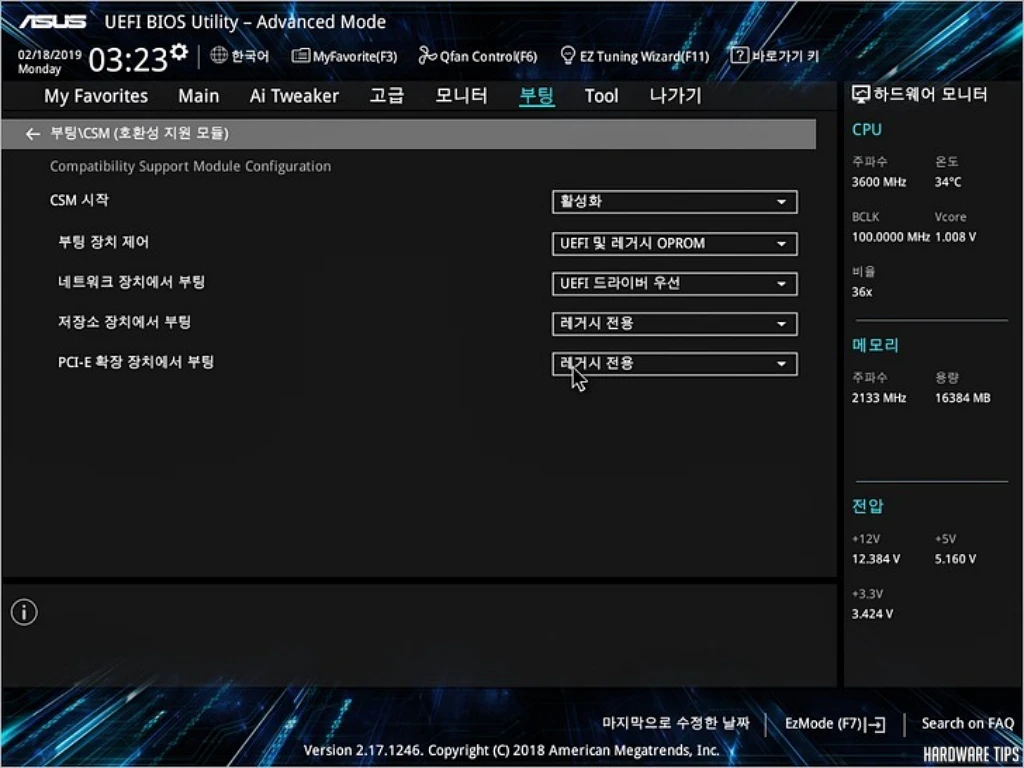This screenshot has height=768, width=1024.
Task: Click the 34°C temperature value
Action: 948,182
